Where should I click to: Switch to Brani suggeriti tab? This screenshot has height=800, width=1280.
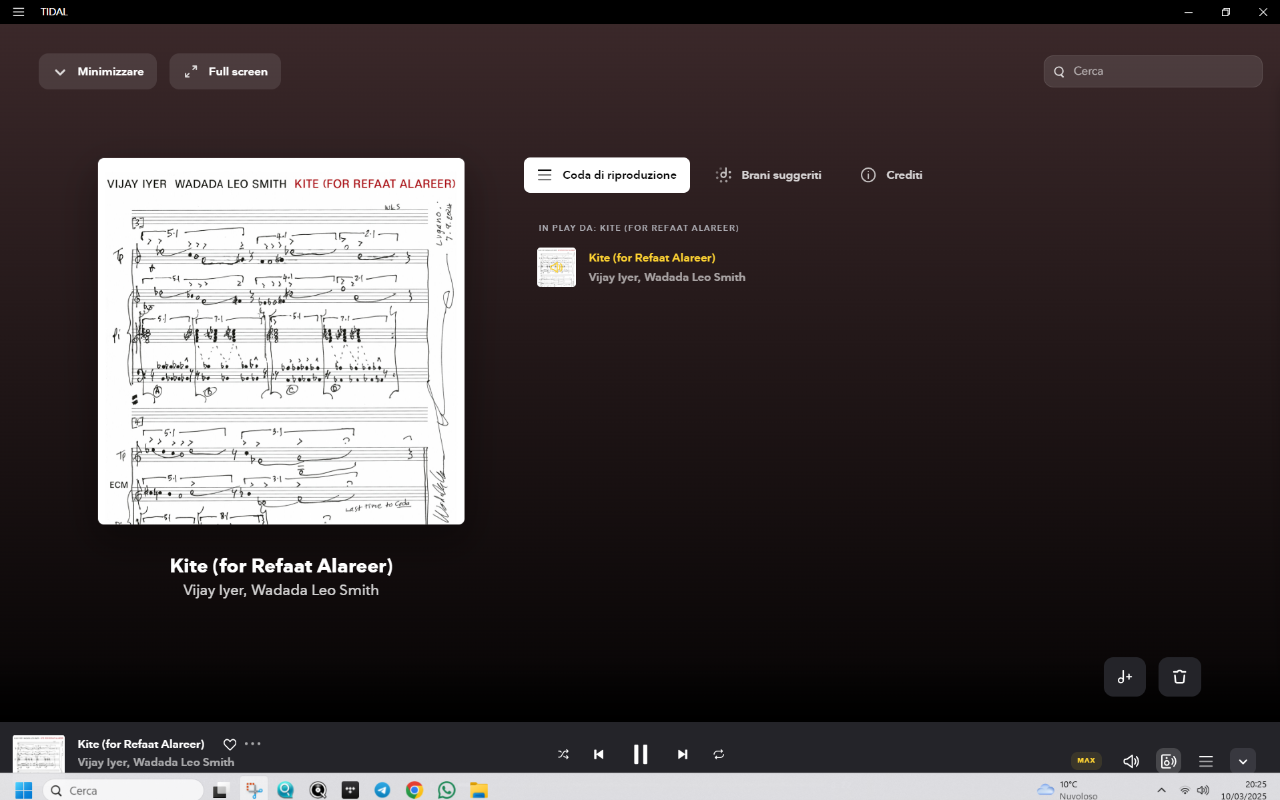coord(768,175)
